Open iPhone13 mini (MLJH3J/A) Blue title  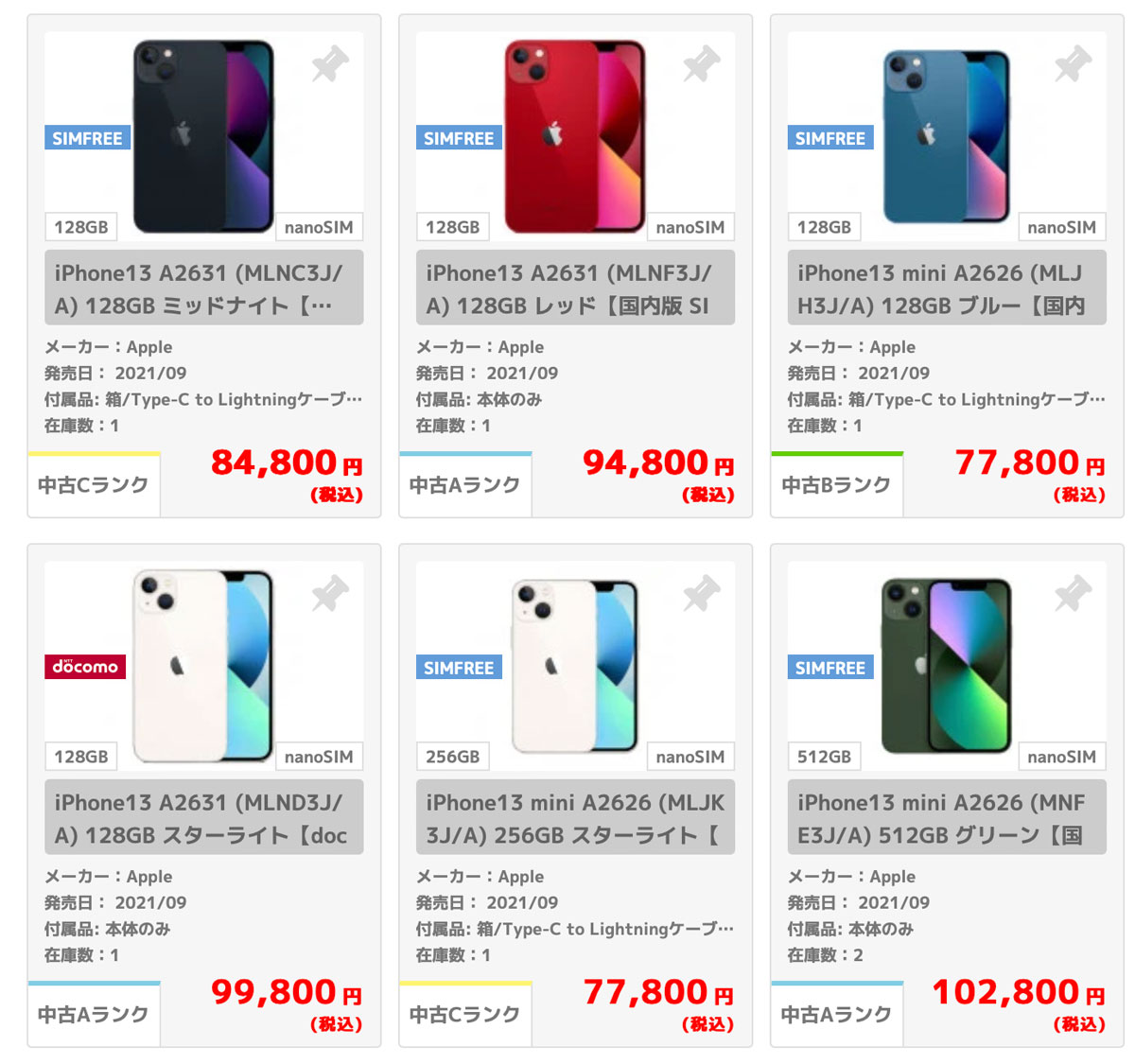tap(947, 288)
